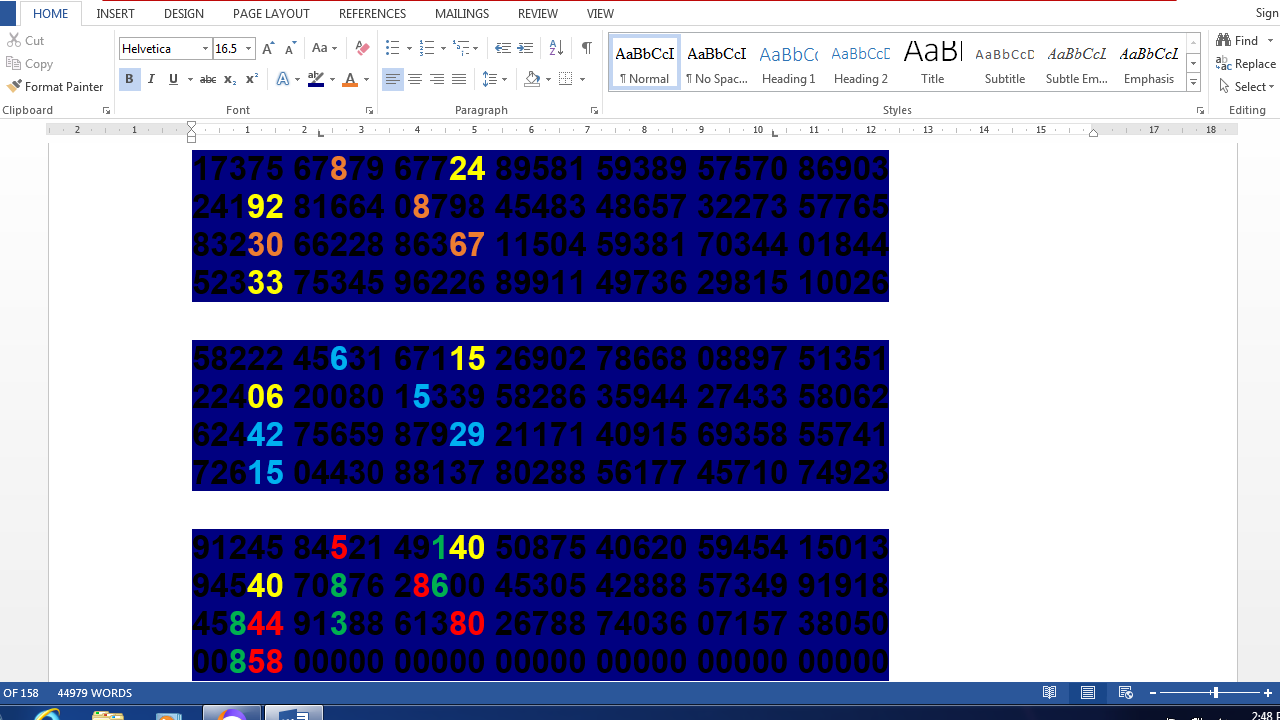Toggle Subscript formatting

(x=230, y=79)
